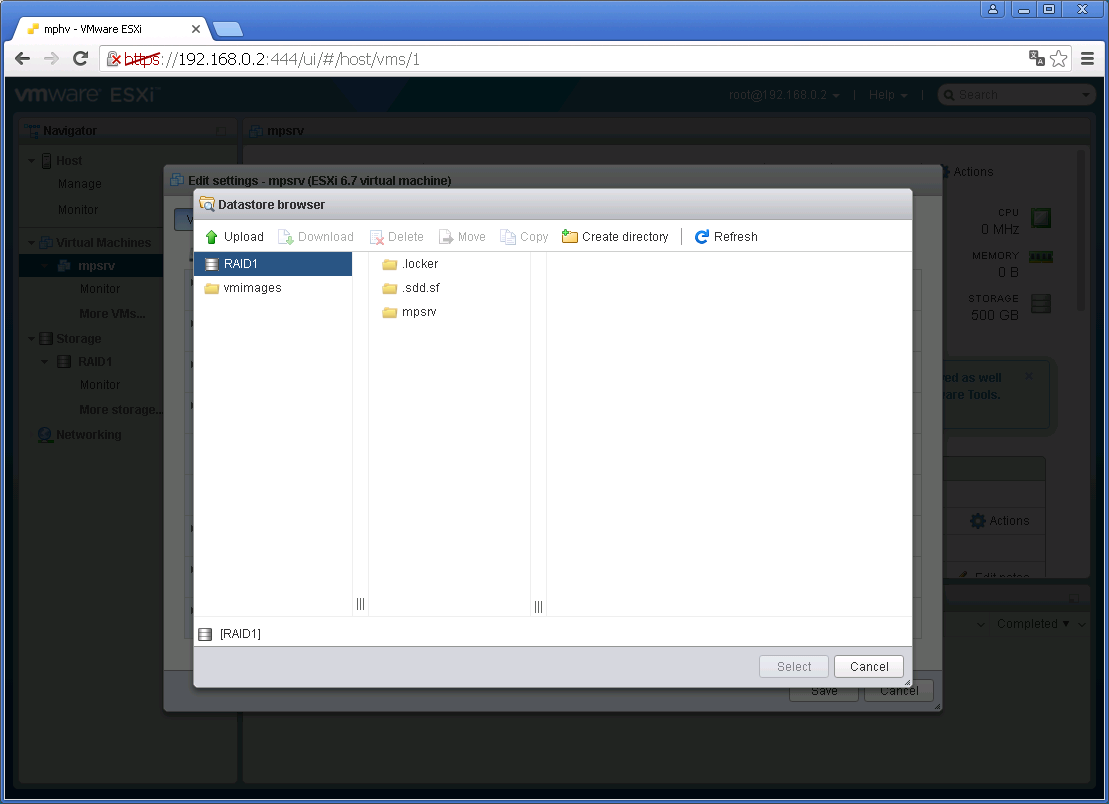Open the root@192.168.0.2 user dropdown
This screenshot has width=1109, height=804.
tap(784, 95)
